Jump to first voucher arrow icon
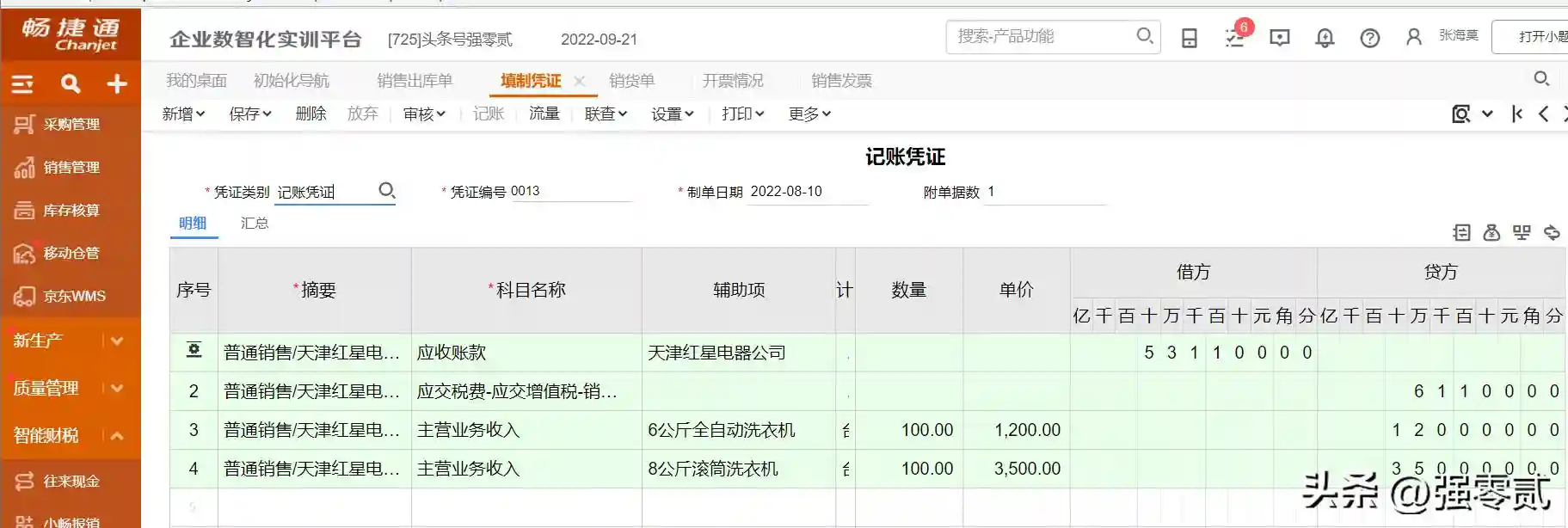 pos(1517,114)
